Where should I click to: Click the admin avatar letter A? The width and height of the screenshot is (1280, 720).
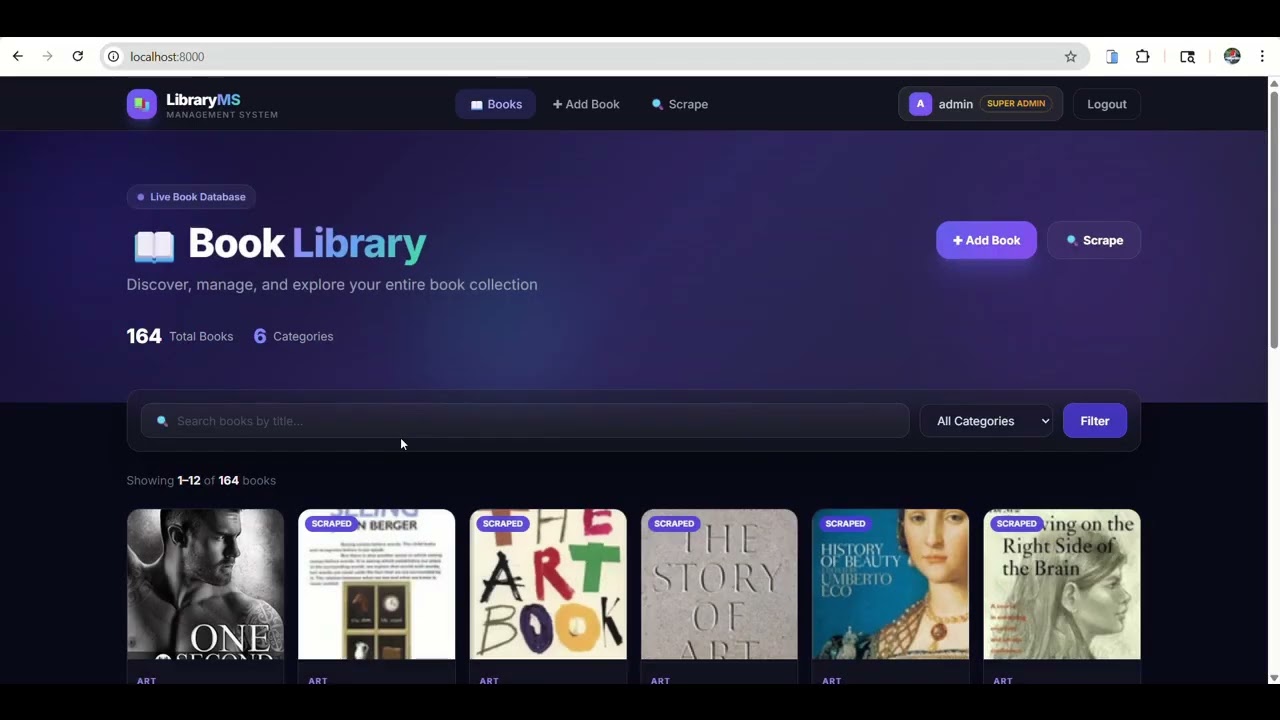[920, 104]
